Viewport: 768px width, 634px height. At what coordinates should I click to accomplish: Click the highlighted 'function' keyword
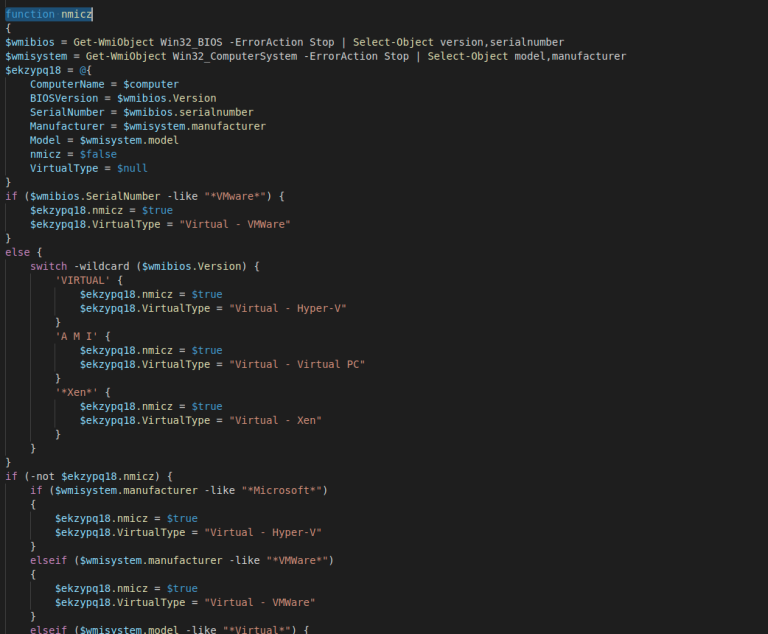tap(30, 14)
